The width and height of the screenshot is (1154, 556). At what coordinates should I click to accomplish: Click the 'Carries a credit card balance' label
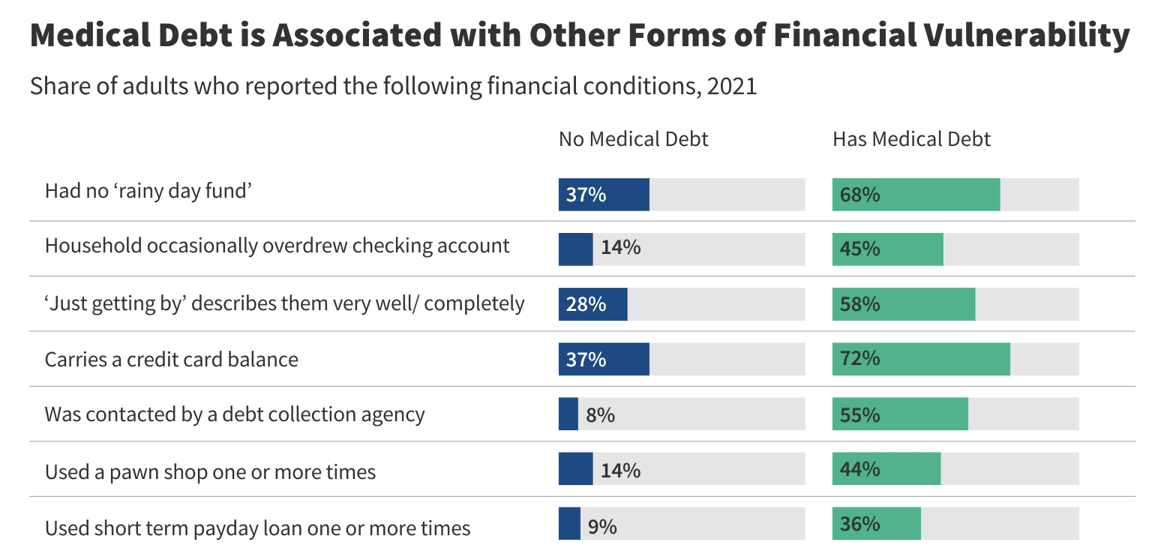click(x=171, y=359)
